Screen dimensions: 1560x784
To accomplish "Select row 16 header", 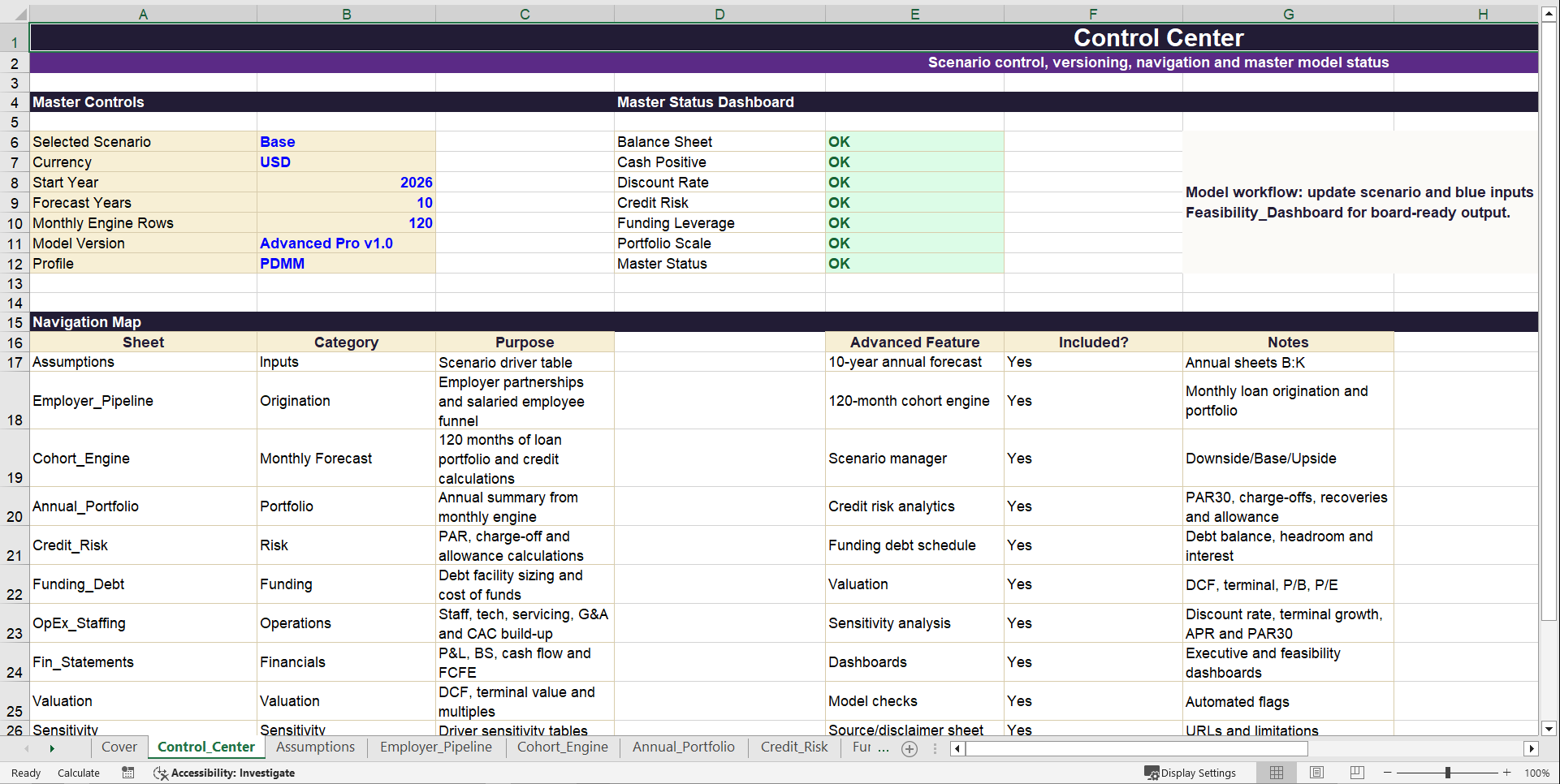I will (x=15, y=342).
